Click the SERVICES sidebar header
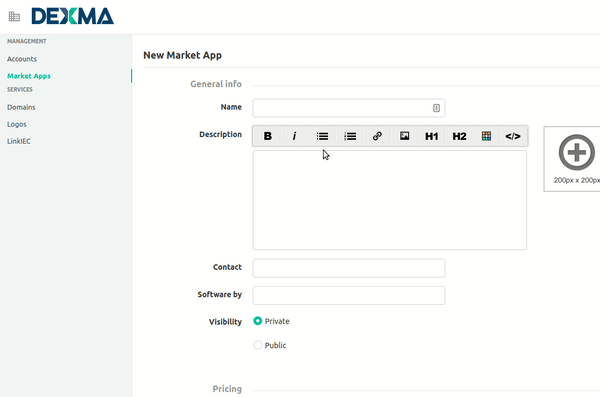The width and height of the screenshot is (600, 397). [x=20, y=89]
